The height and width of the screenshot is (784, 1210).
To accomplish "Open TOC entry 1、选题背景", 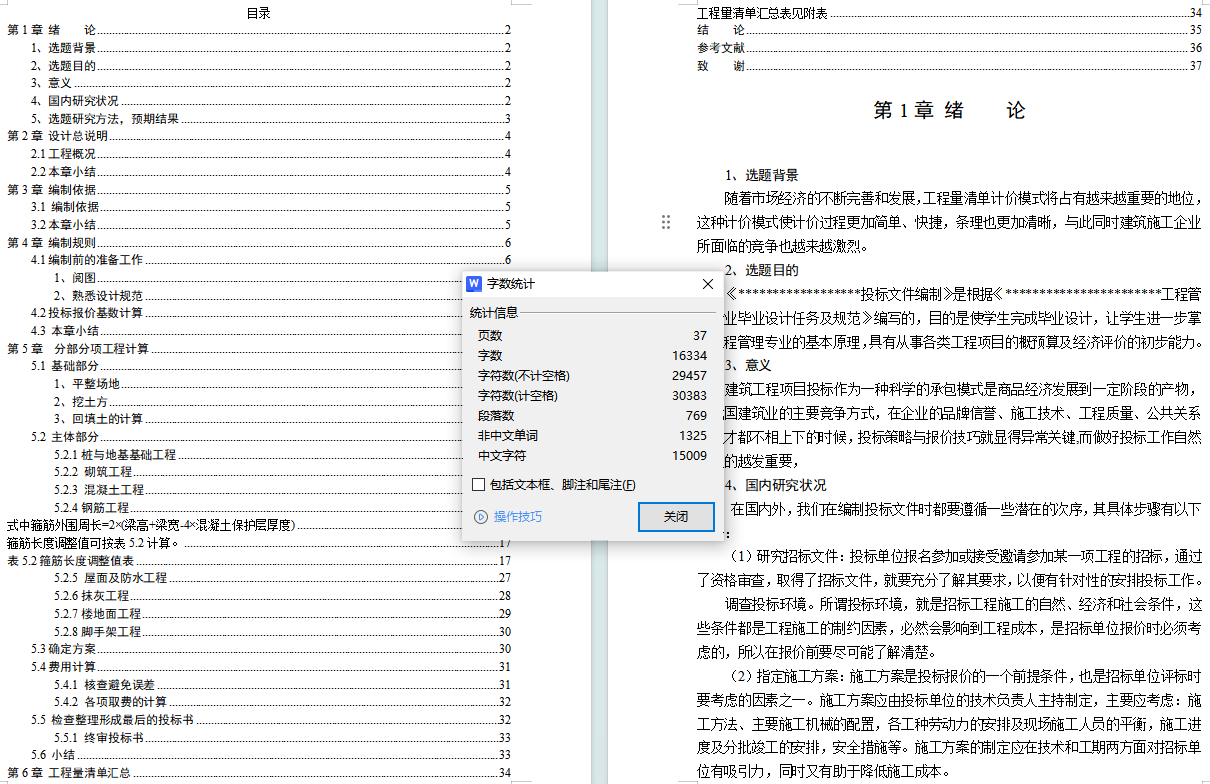I will (x=271, y=48).
